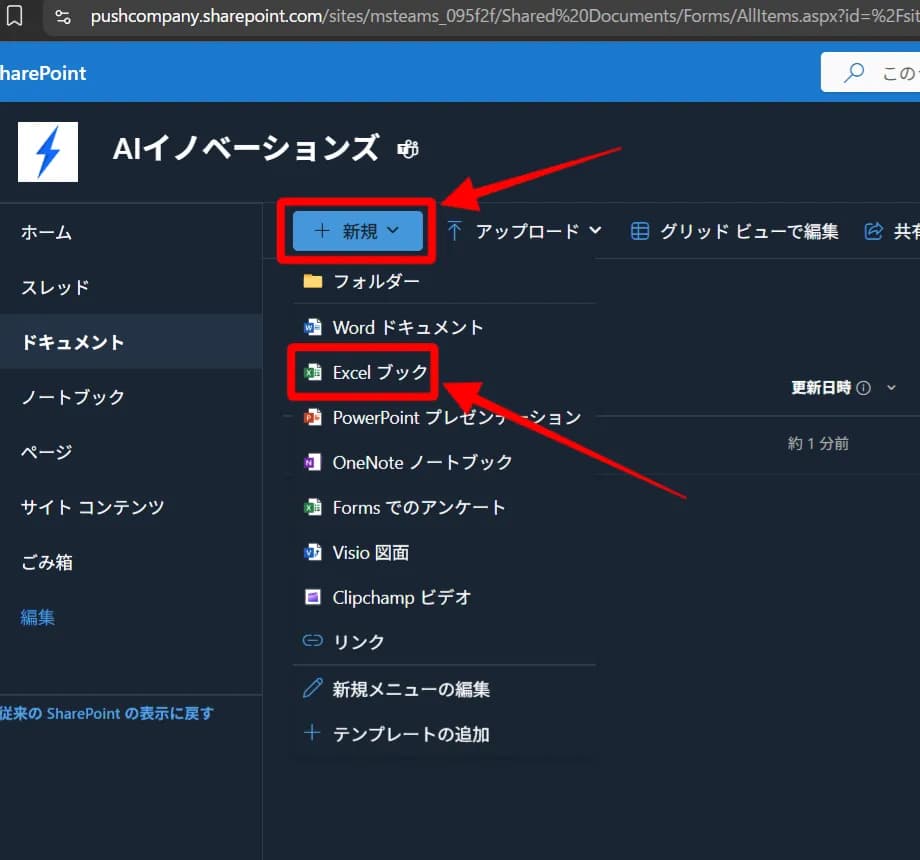Click the Forms survey icon
920x860 pixels.
coord(313,507)
